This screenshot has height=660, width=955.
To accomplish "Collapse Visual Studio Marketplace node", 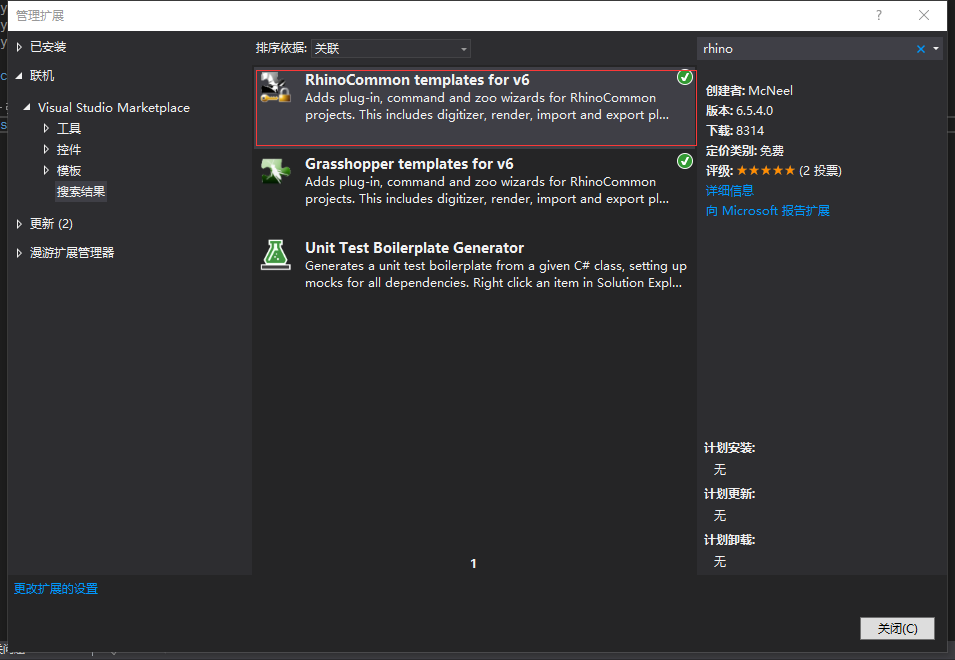I will 27,107.
